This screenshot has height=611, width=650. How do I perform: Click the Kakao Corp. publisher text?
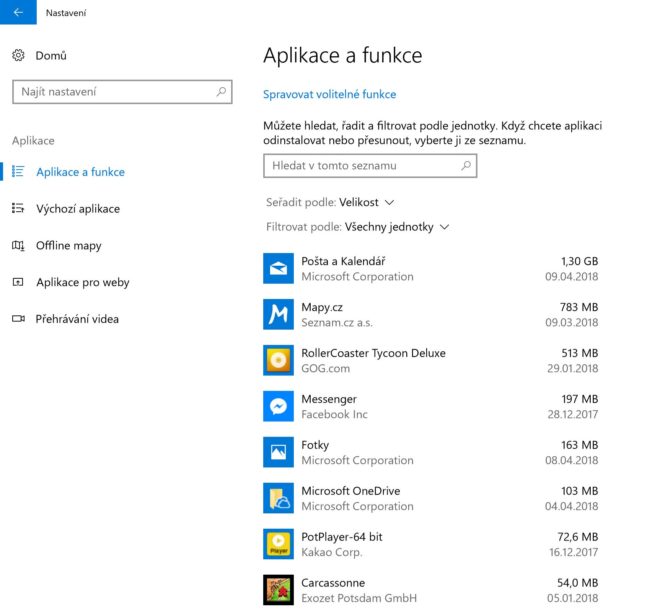coord(332,552)
